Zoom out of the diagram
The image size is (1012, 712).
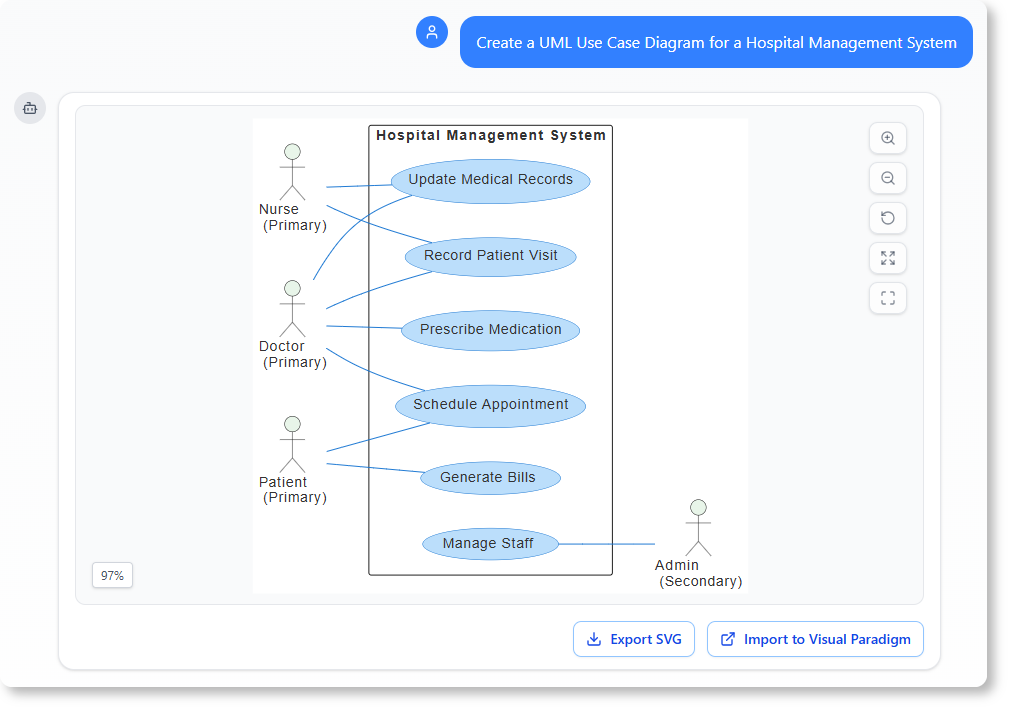(887, 178)
